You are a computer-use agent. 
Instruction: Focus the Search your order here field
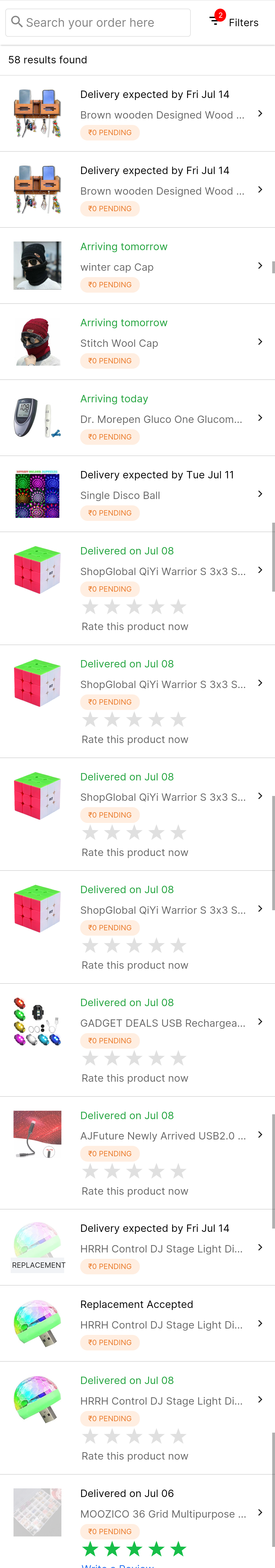(98, 23)
